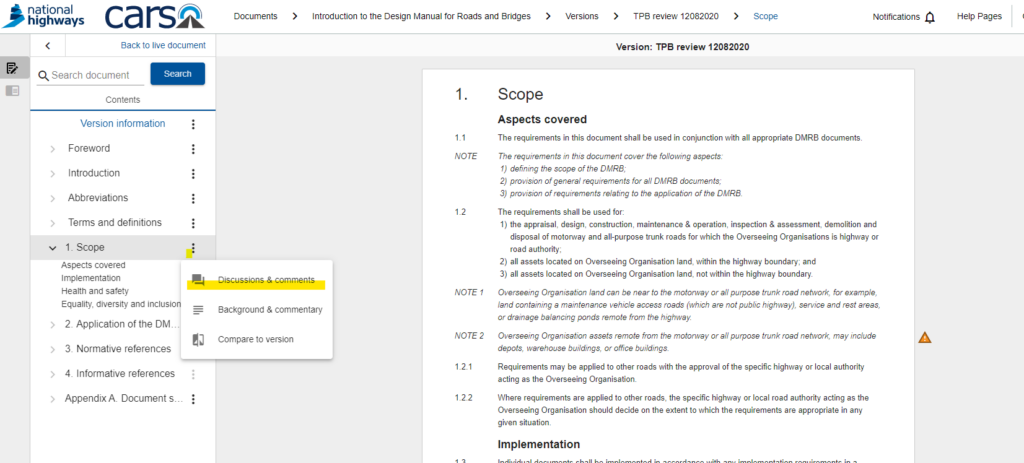Click the back arrow in sidebar header
The height and width of the screenshot is (463, 1024).
coord(47,46)
